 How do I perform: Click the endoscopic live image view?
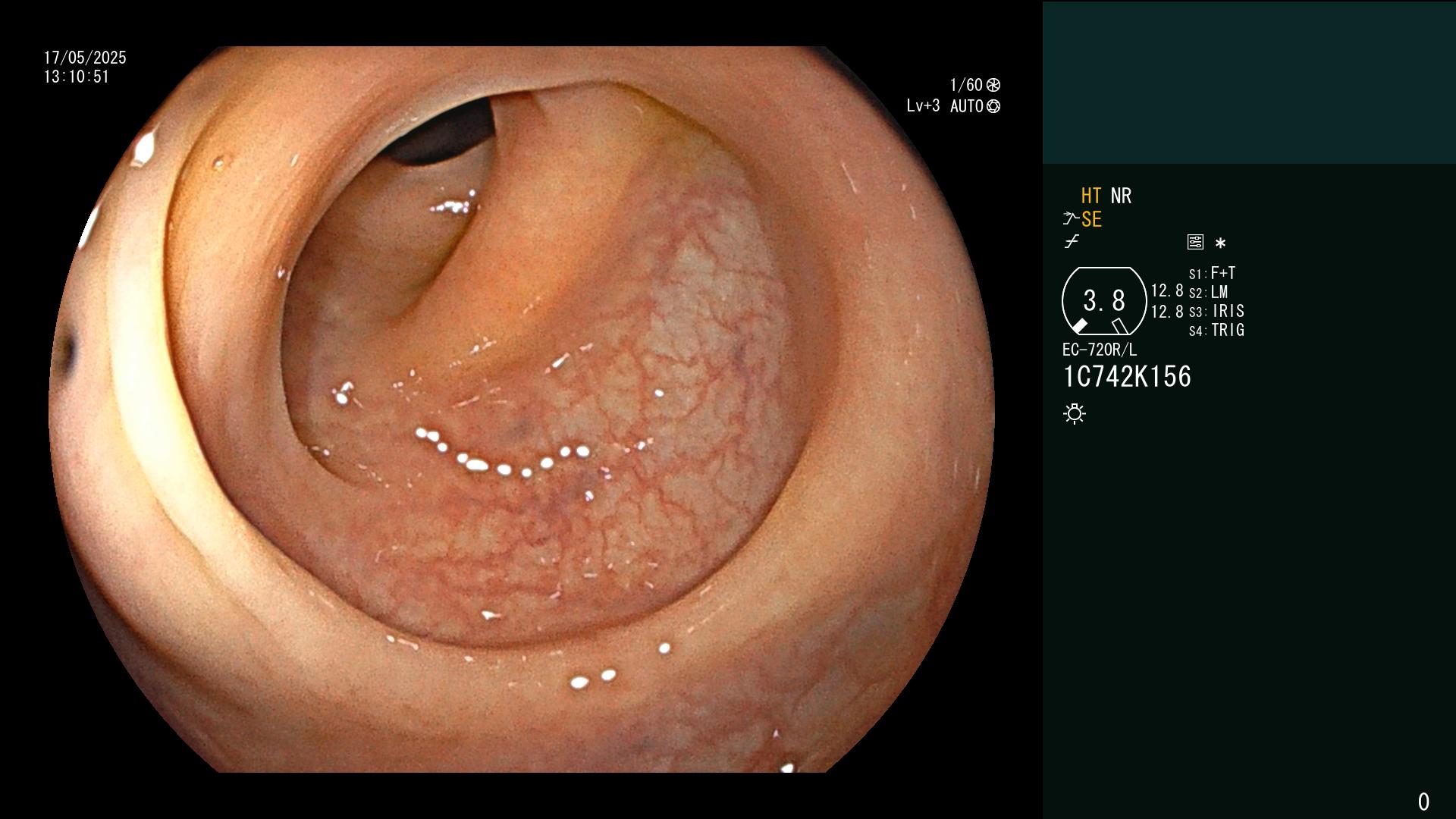(522, 409)
